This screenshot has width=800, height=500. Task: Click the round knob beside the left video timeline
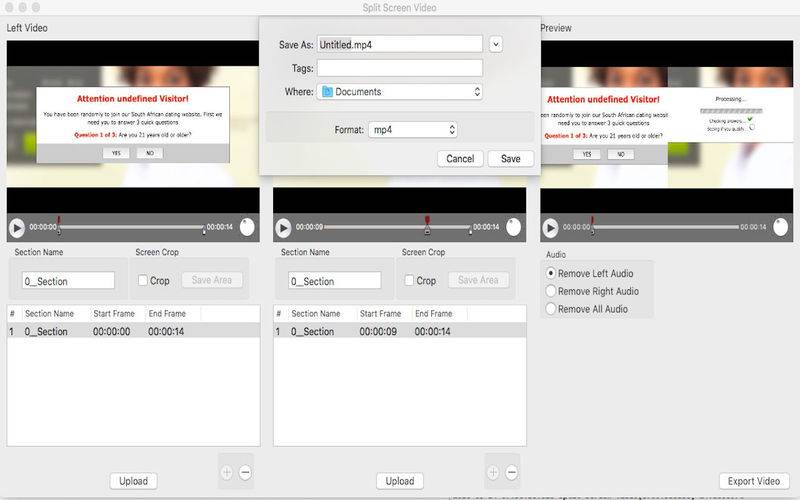247,227
